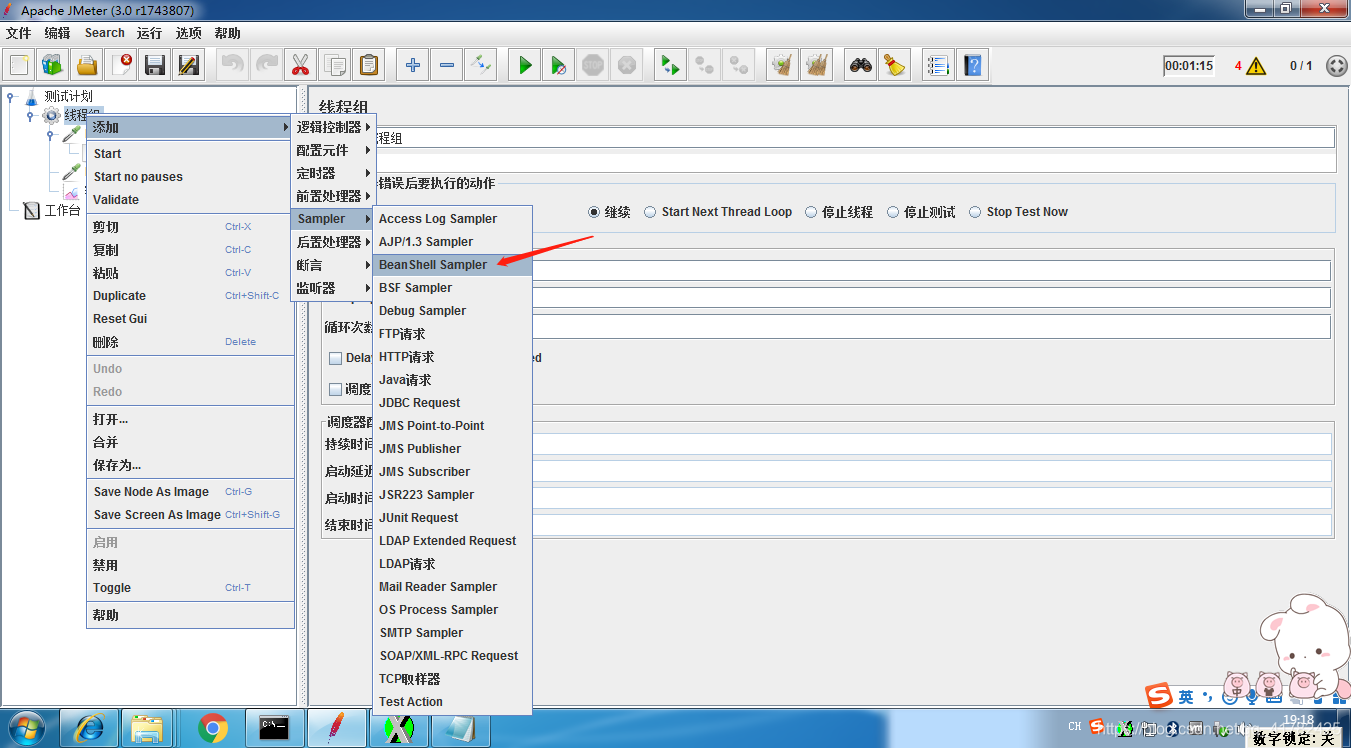Viewport: 1351px width, 748px height.
Task: Open the 后置处理器 submenu
Action: pyautogui.click(x=333, y=242)
